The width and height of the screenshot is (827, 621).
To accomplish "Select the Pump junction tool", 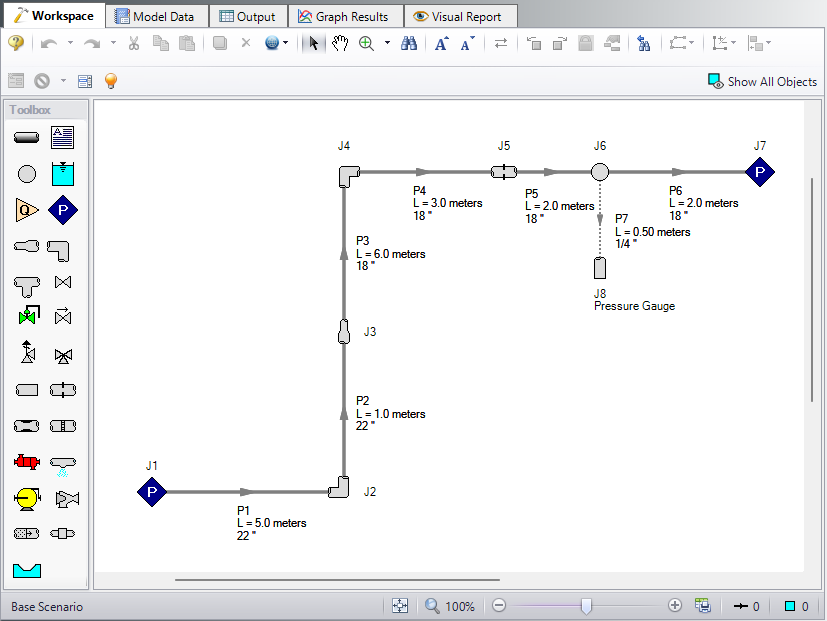I will click(27, 498).
